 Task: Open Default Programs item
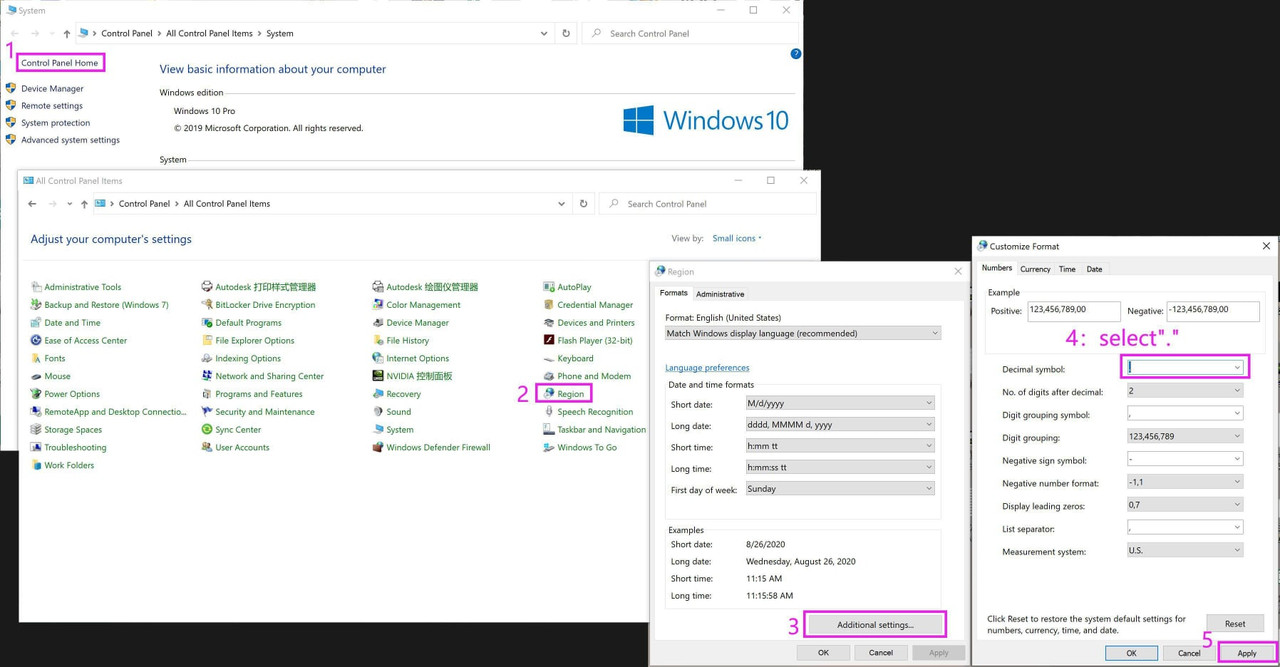[242, 323]
